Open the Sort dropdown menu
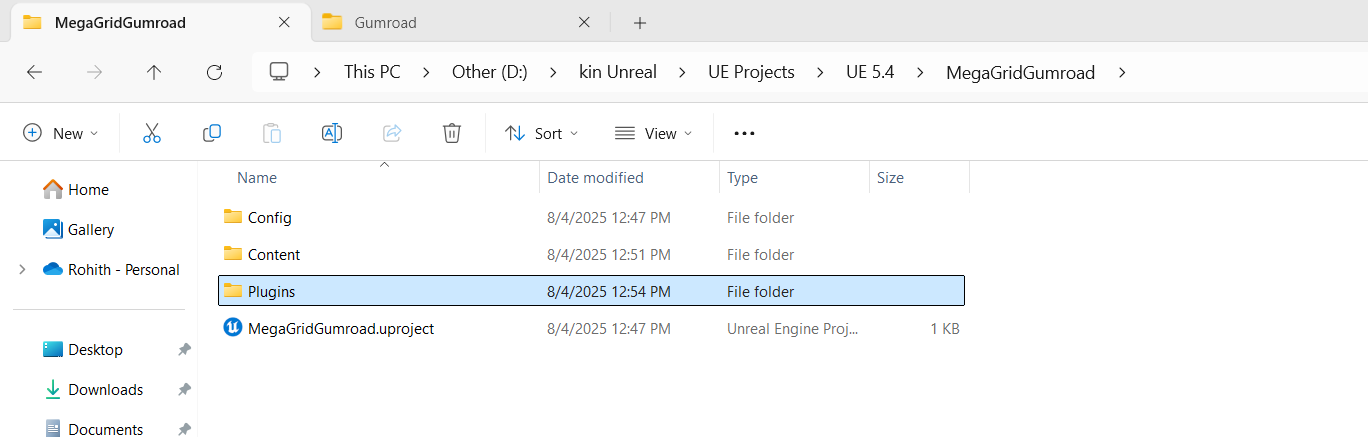 [542, 133]
